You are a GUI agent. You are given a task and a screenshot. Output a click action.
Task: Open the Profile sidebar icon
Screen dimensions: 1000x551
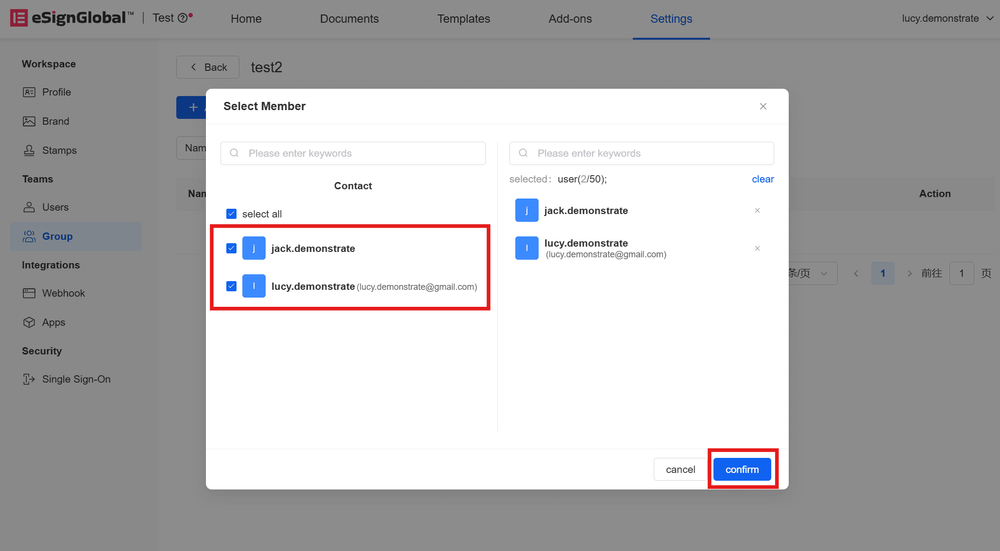click(30, 92)
